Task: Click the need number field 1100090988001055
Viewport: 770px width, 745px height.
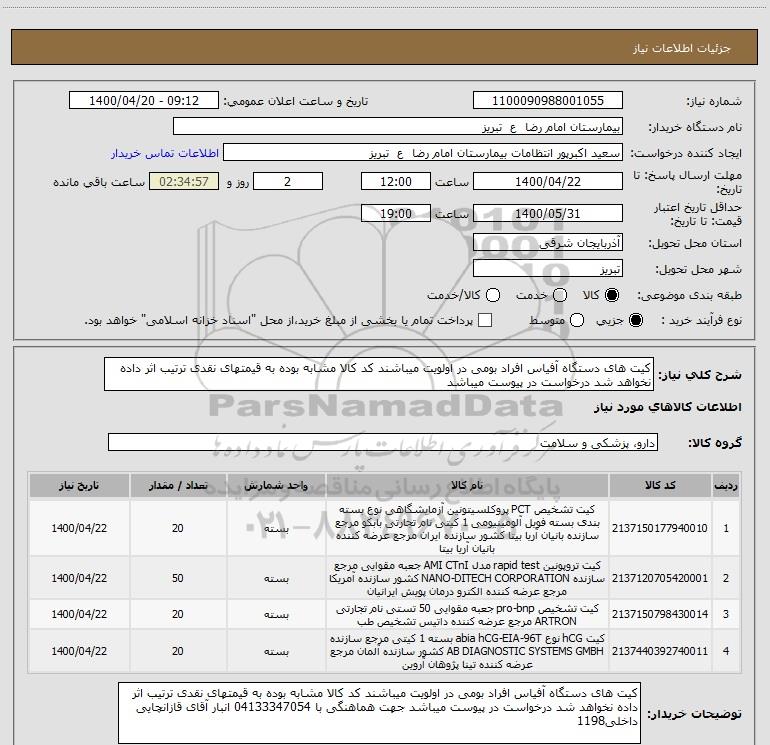Action: (x=548, y=101)
